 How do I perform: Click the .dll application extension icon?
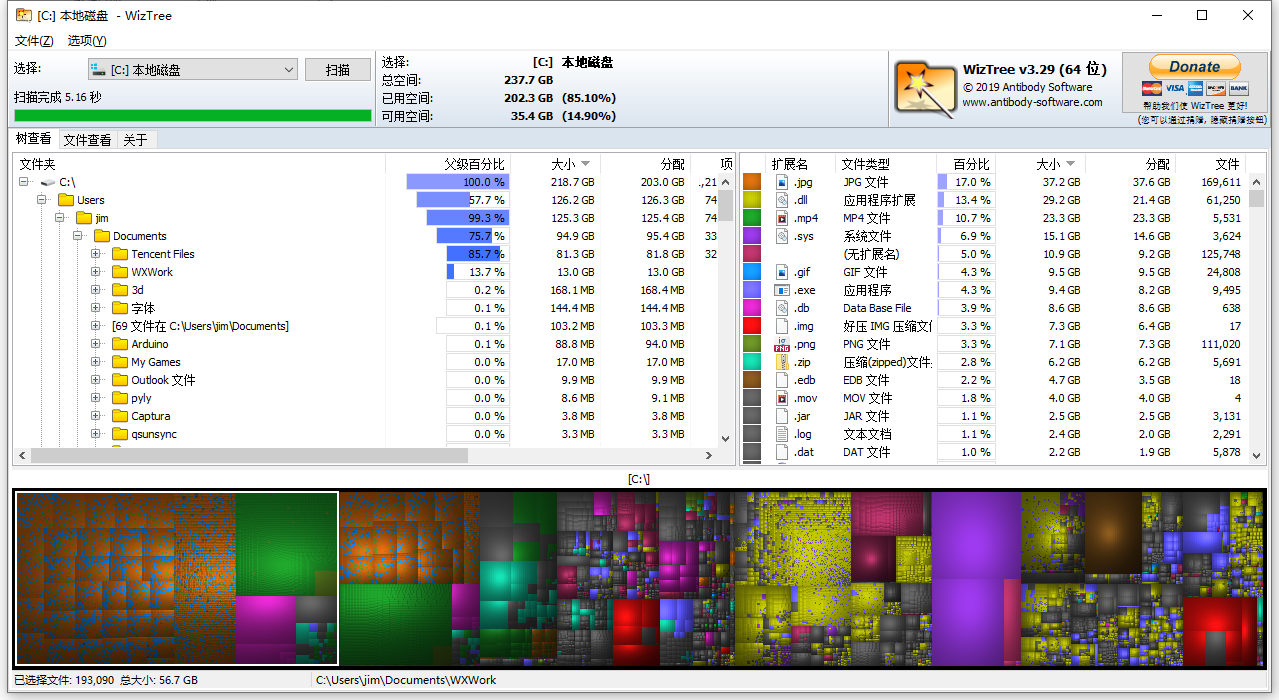(781, 199)
